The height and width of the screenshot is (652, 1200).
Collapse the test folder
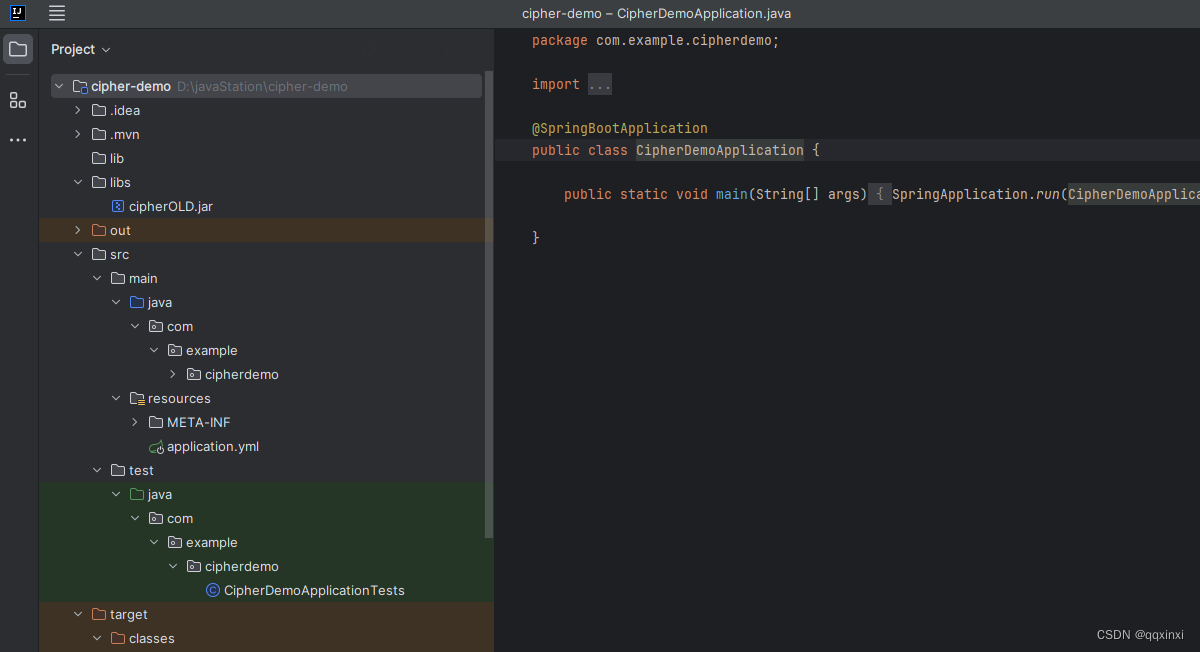tap(97, 470)
